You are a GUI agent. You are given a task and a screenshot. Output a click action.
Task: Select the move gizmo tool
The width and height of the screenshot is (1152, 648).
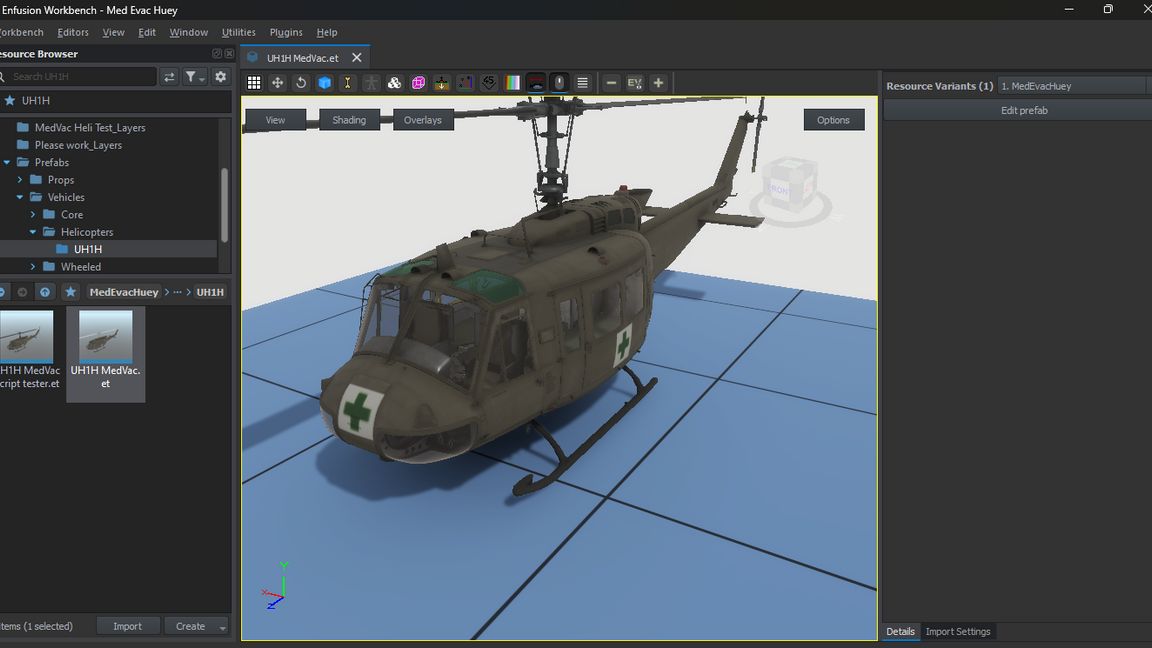[x=278, y=83]
